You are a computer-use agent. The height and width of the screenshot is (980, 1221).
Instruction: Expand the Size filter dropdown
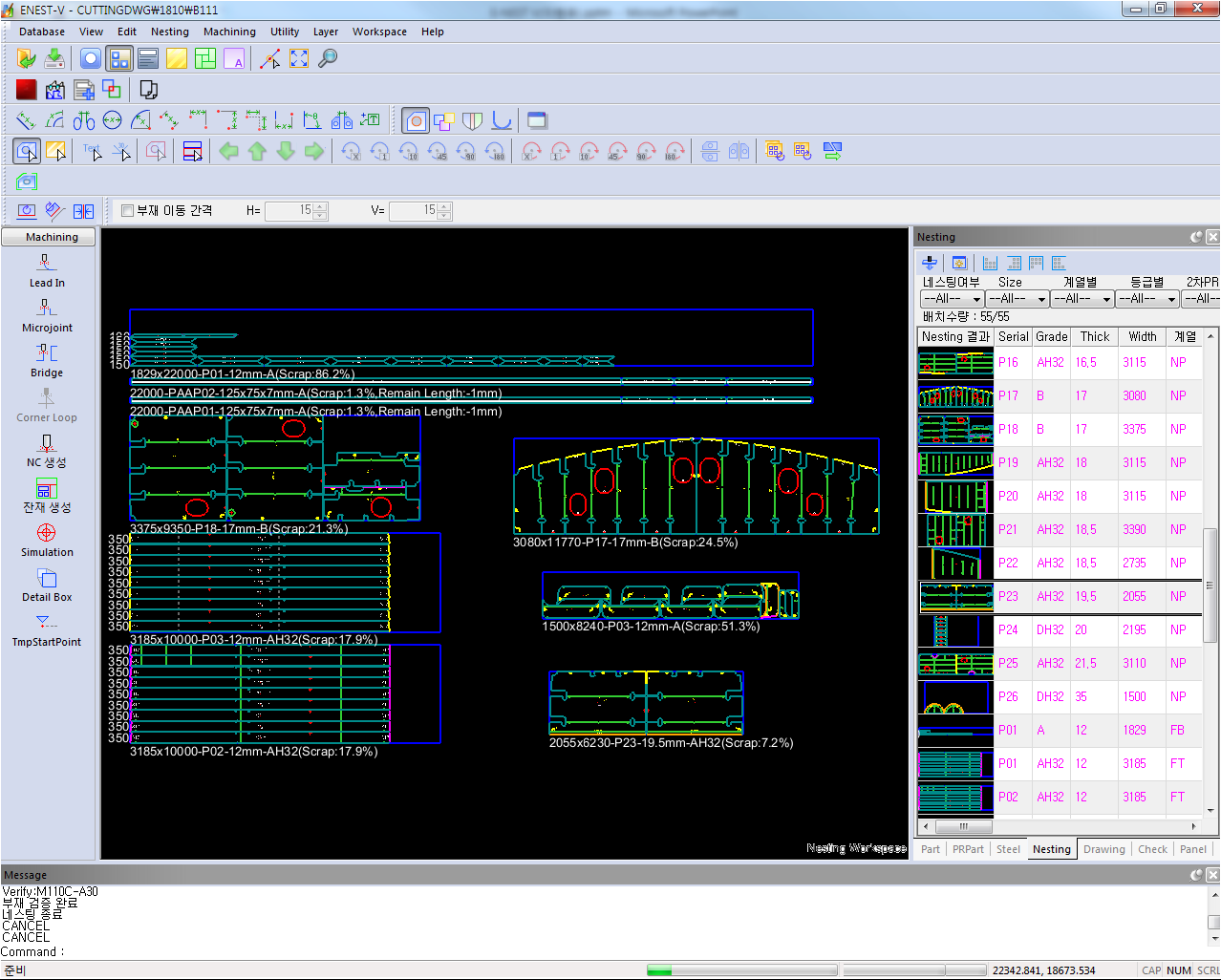[1017, 299]
